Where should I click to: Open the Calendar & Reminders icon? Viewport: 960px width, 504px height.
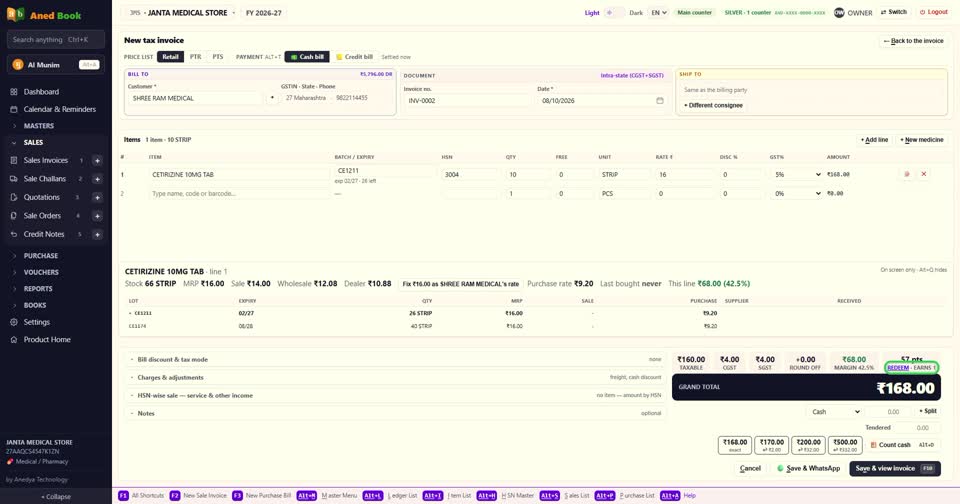tap(13, 109)
